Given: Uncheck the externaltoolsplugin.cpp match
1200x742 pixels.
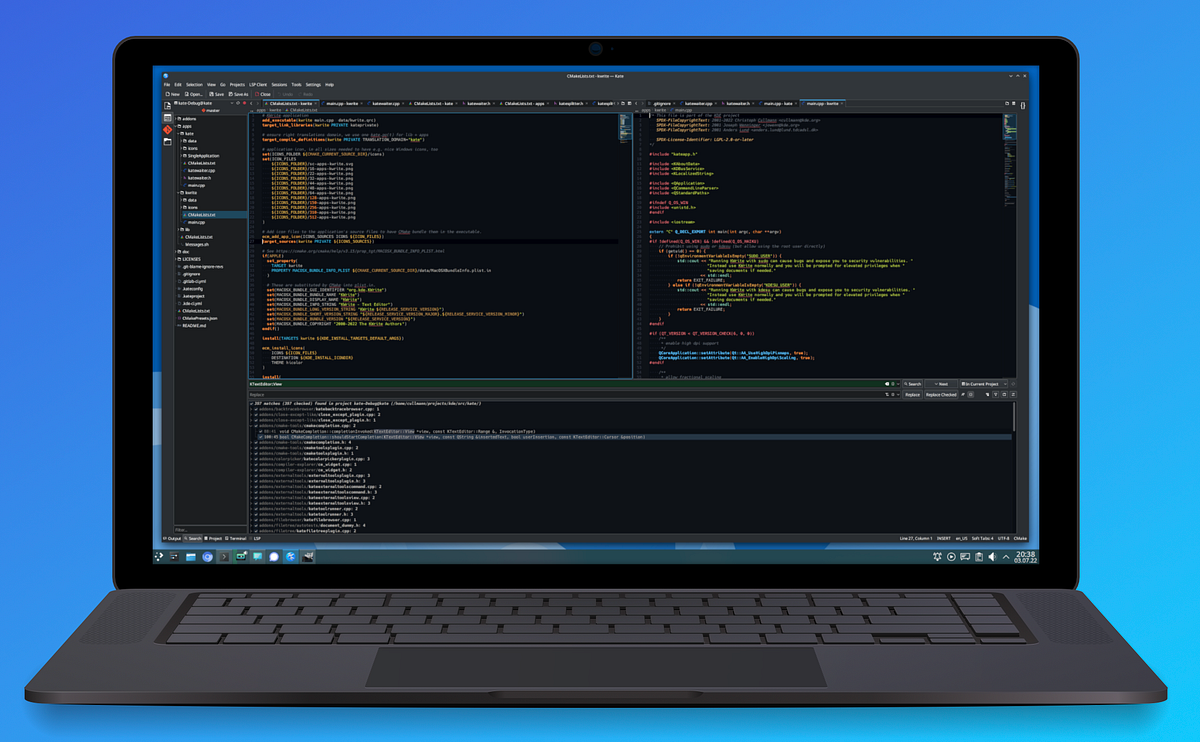Looking at the screenshot, I should click(258, 478).
